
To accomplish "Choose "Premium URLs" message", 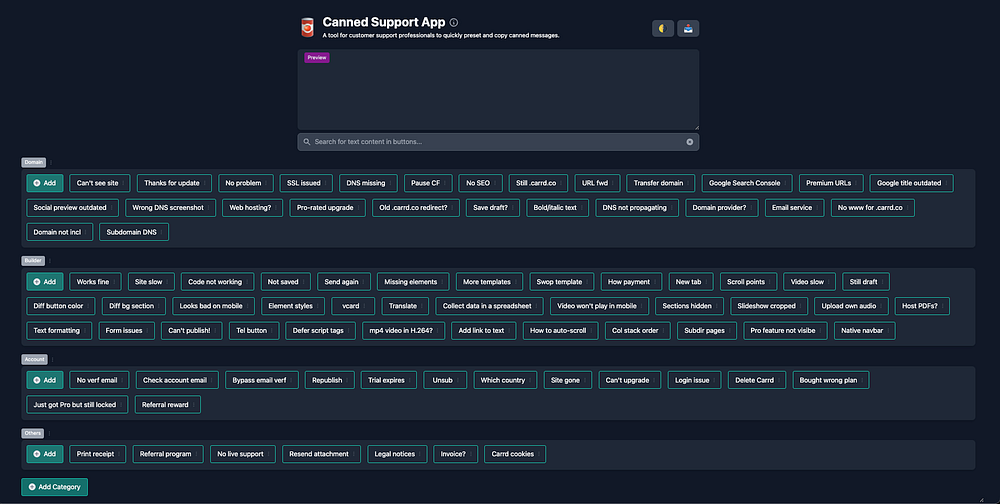I will pyautogui.click(x=831, y=183).
